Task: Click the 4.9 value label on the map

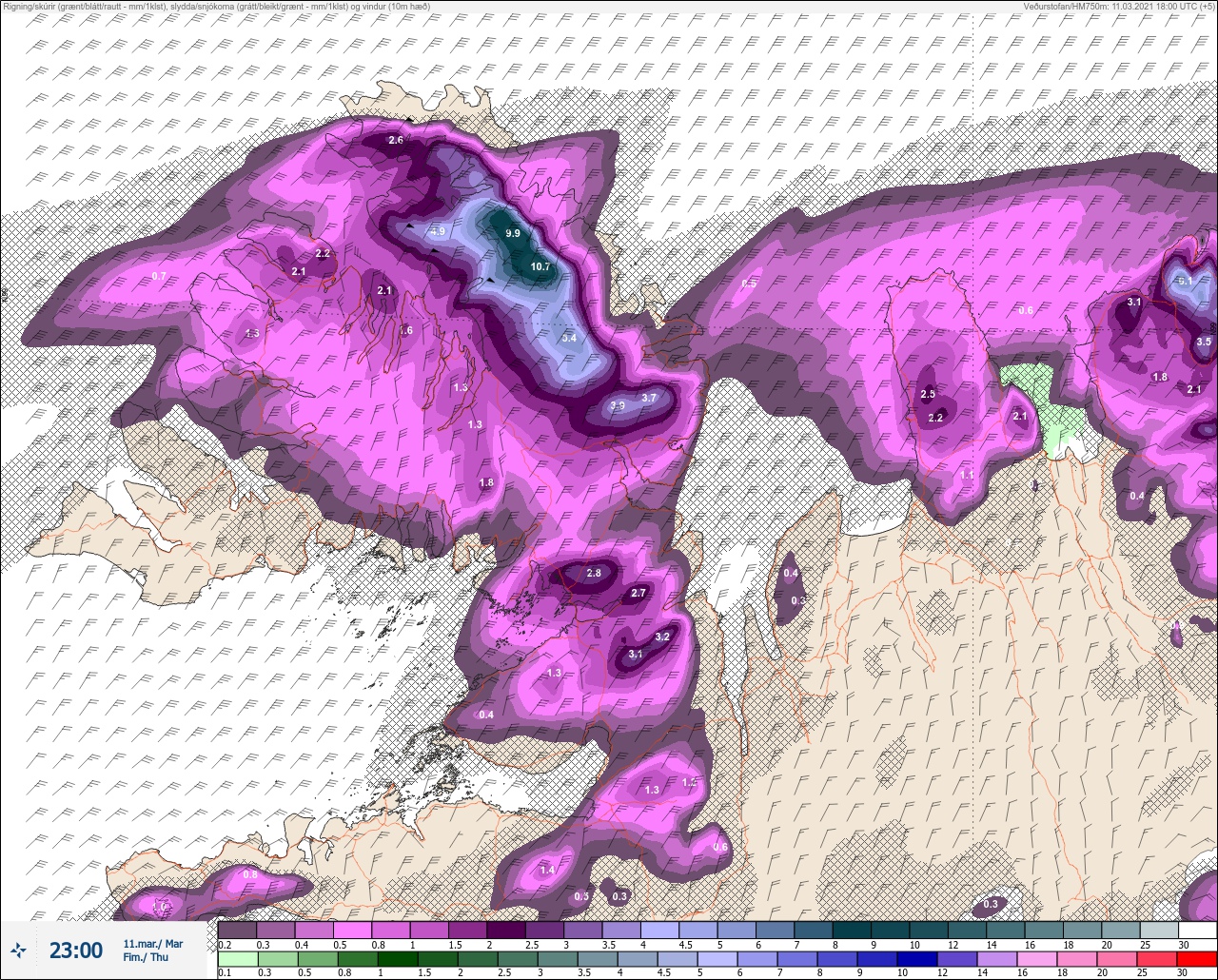Action: point(438,231)
